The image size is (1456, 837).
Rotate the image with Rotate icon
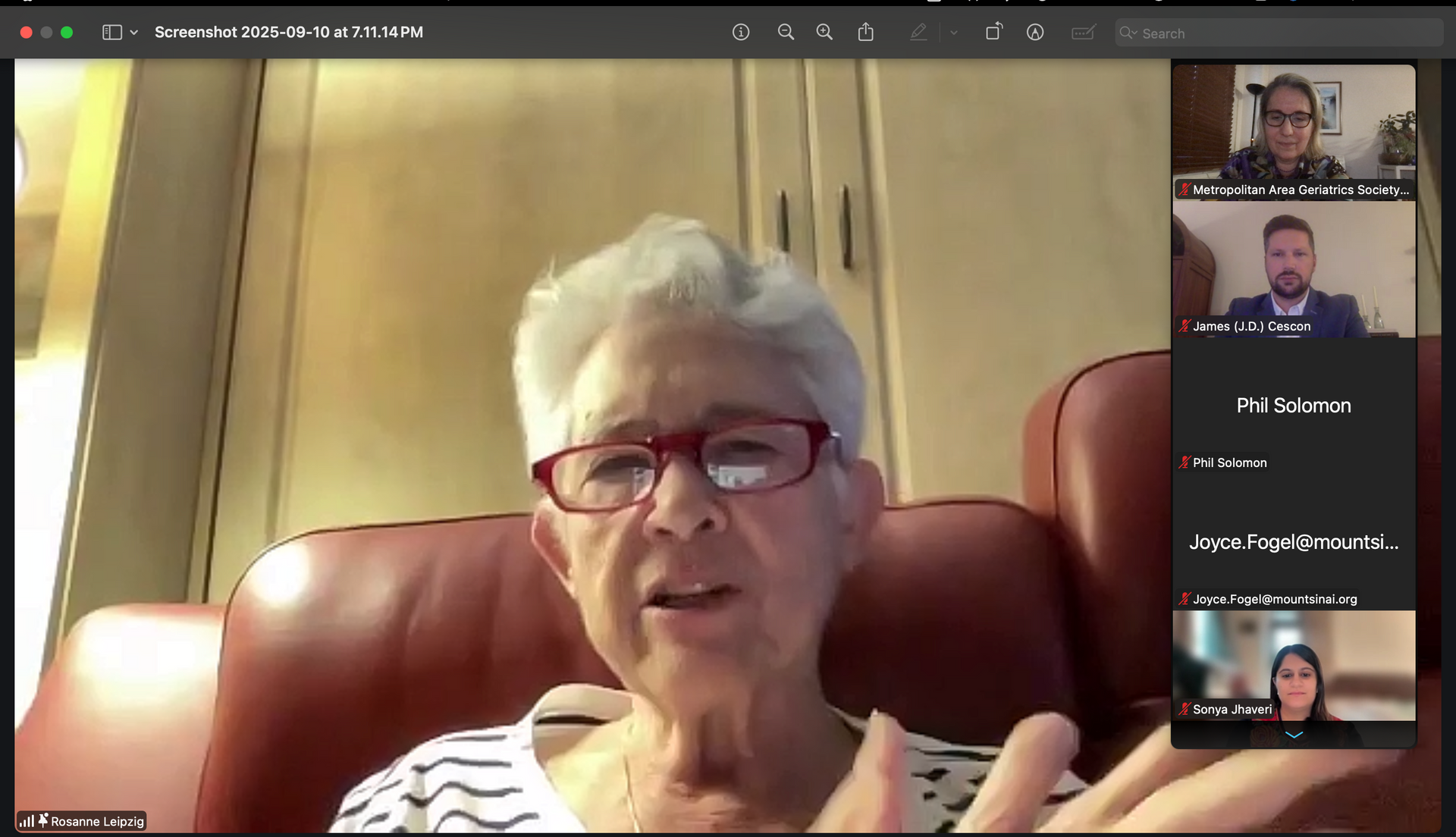point(993,33)
